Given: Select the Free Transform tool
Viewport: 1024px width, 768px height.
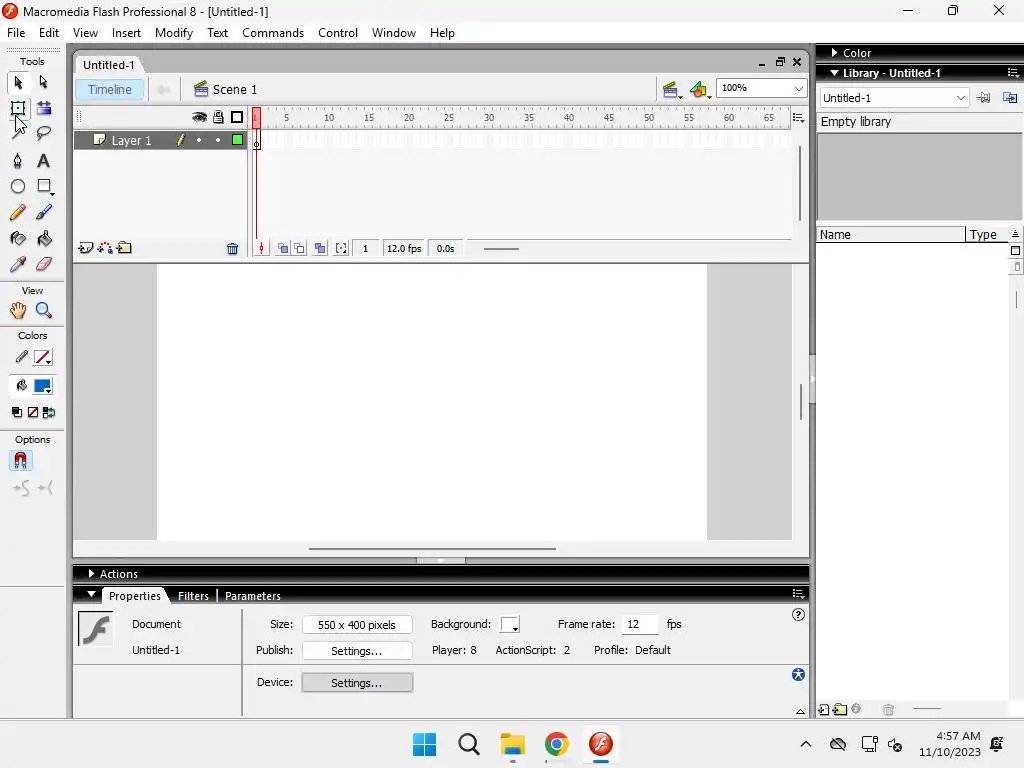Looking at the screenshot, I should pos(18,108).
